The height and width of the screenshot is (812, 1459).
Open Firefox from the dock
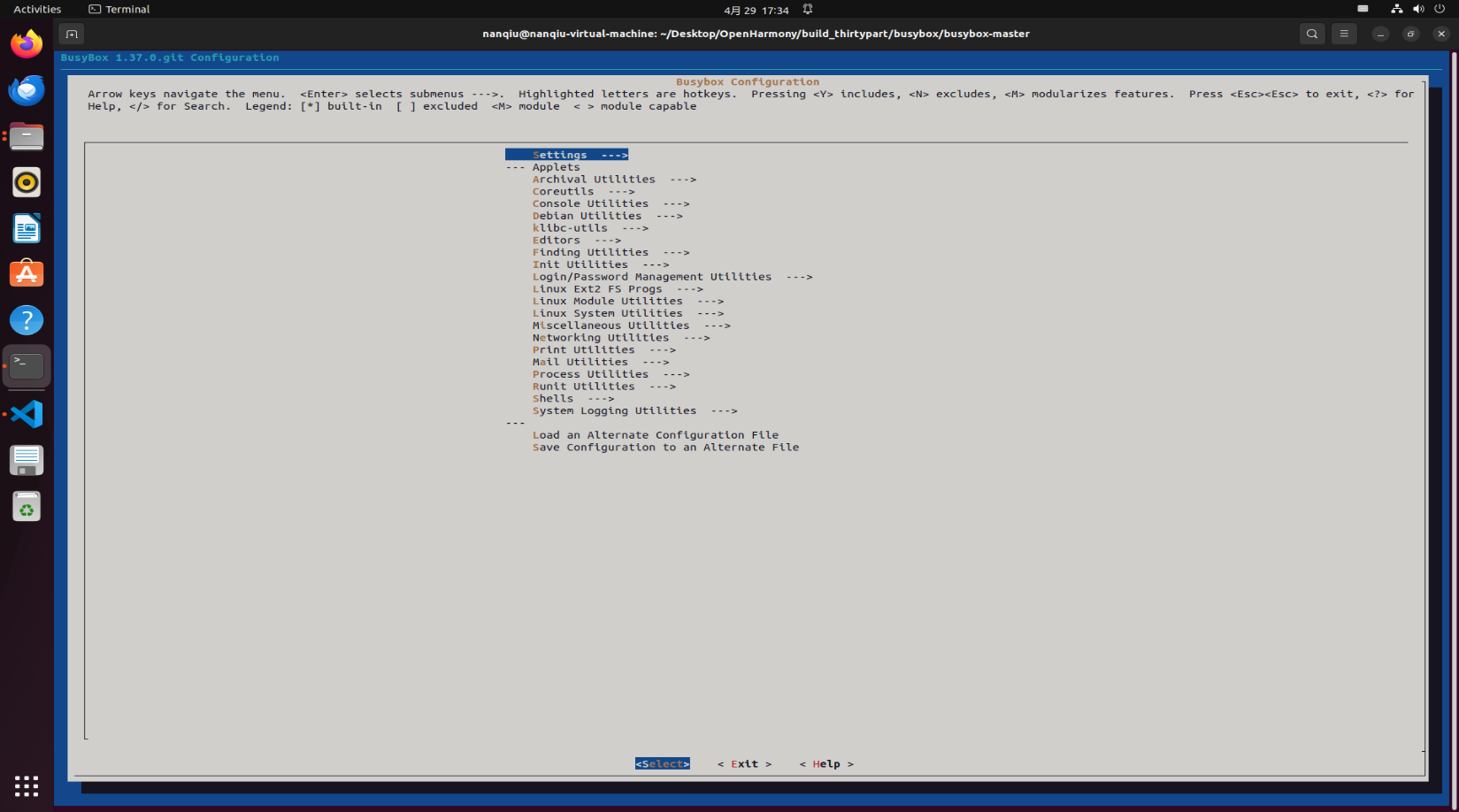pos(27,43)
